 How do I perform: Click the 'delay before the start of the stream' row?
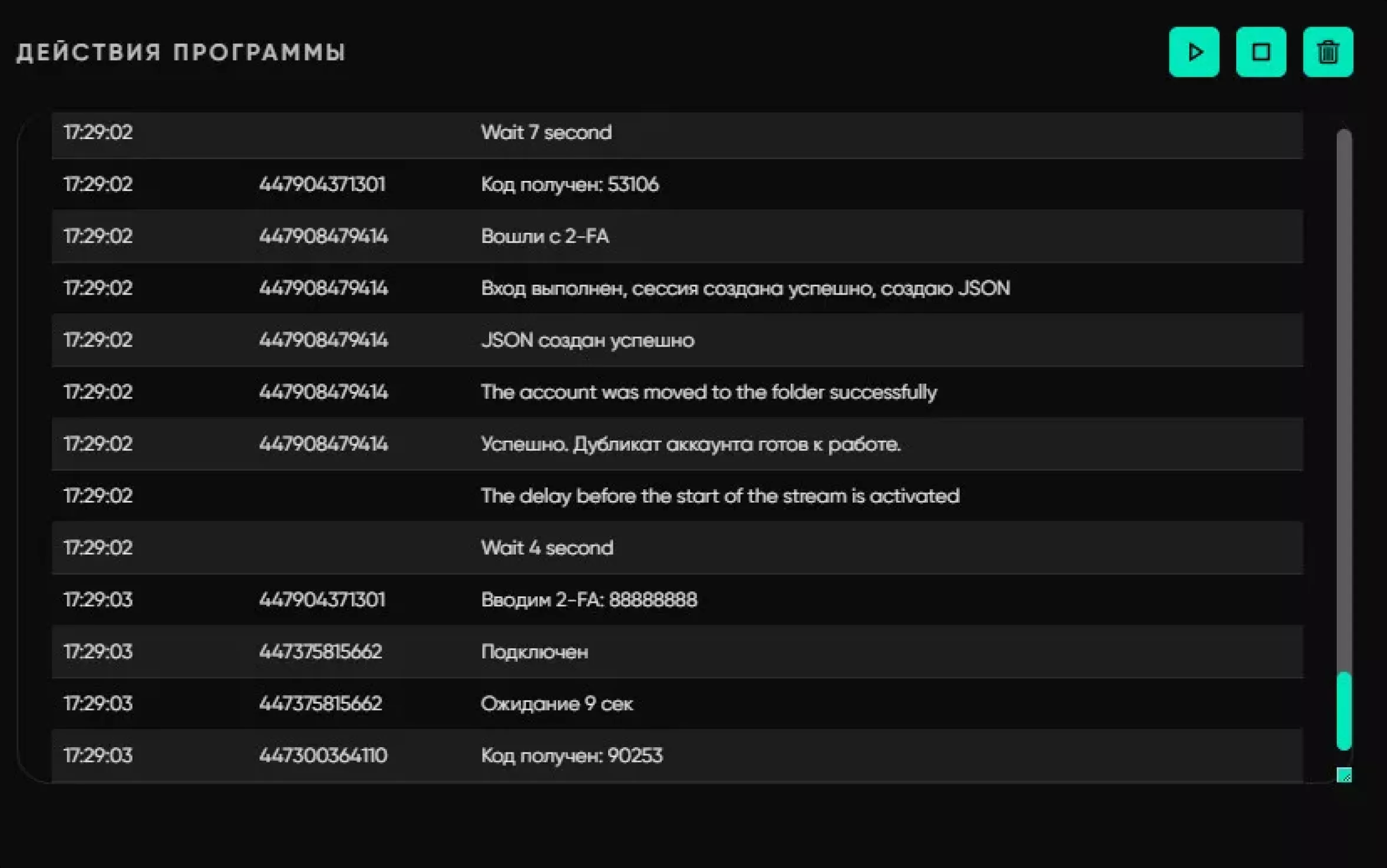(x=677, y=496)
